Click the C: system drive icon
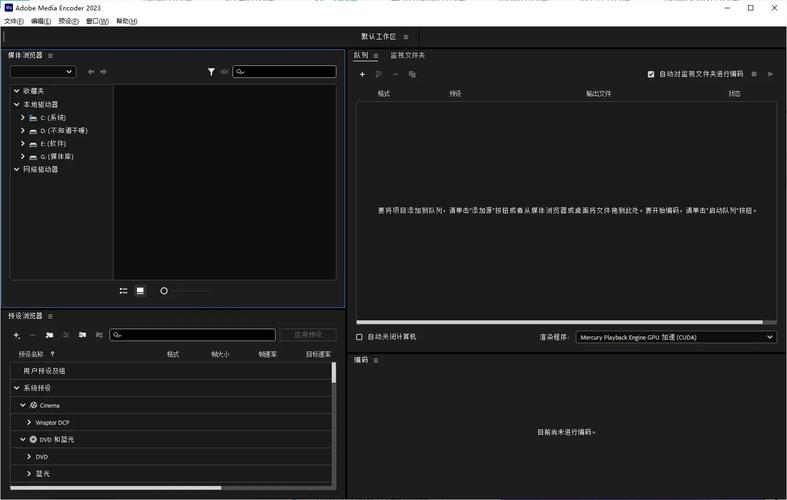The image size is (787, 500). point(33,118)
